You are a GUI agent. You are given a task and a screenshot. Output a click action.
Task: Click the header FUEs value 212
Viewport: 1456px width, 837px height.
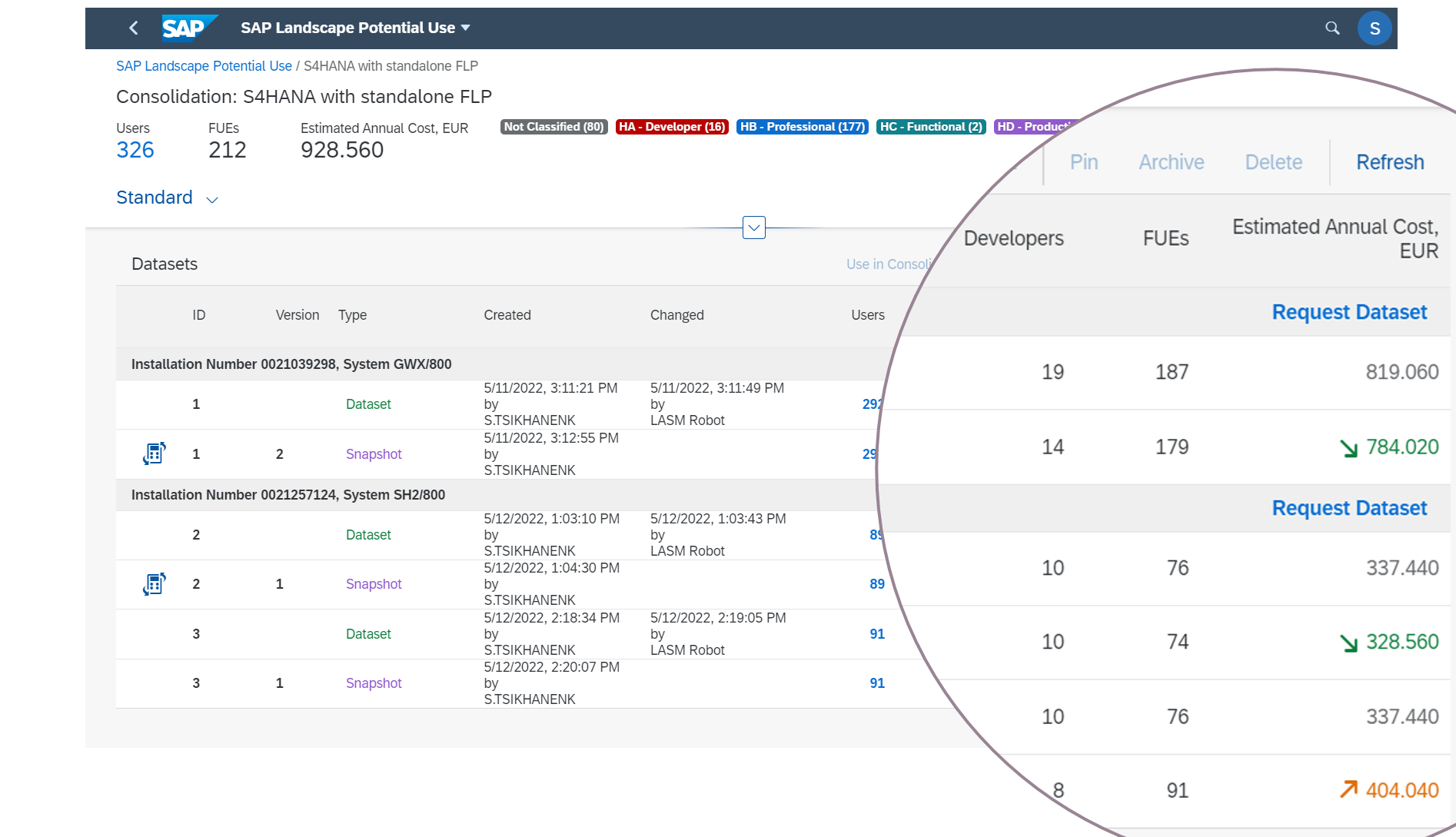point(228,150)
